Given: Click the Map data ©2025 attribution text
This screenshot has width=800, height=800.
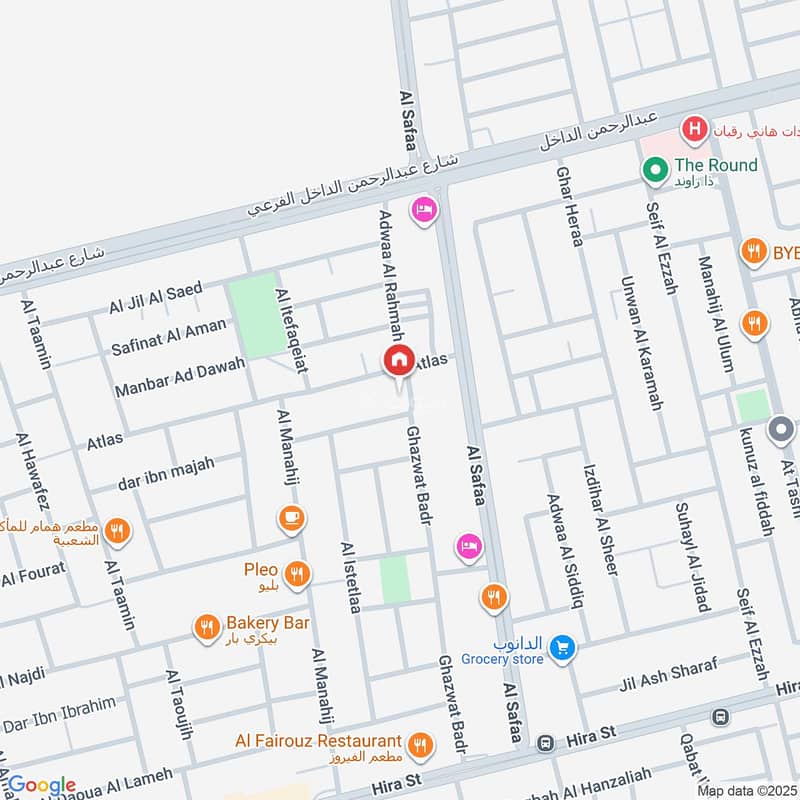Looking at the screenshot, I should 748,791.
